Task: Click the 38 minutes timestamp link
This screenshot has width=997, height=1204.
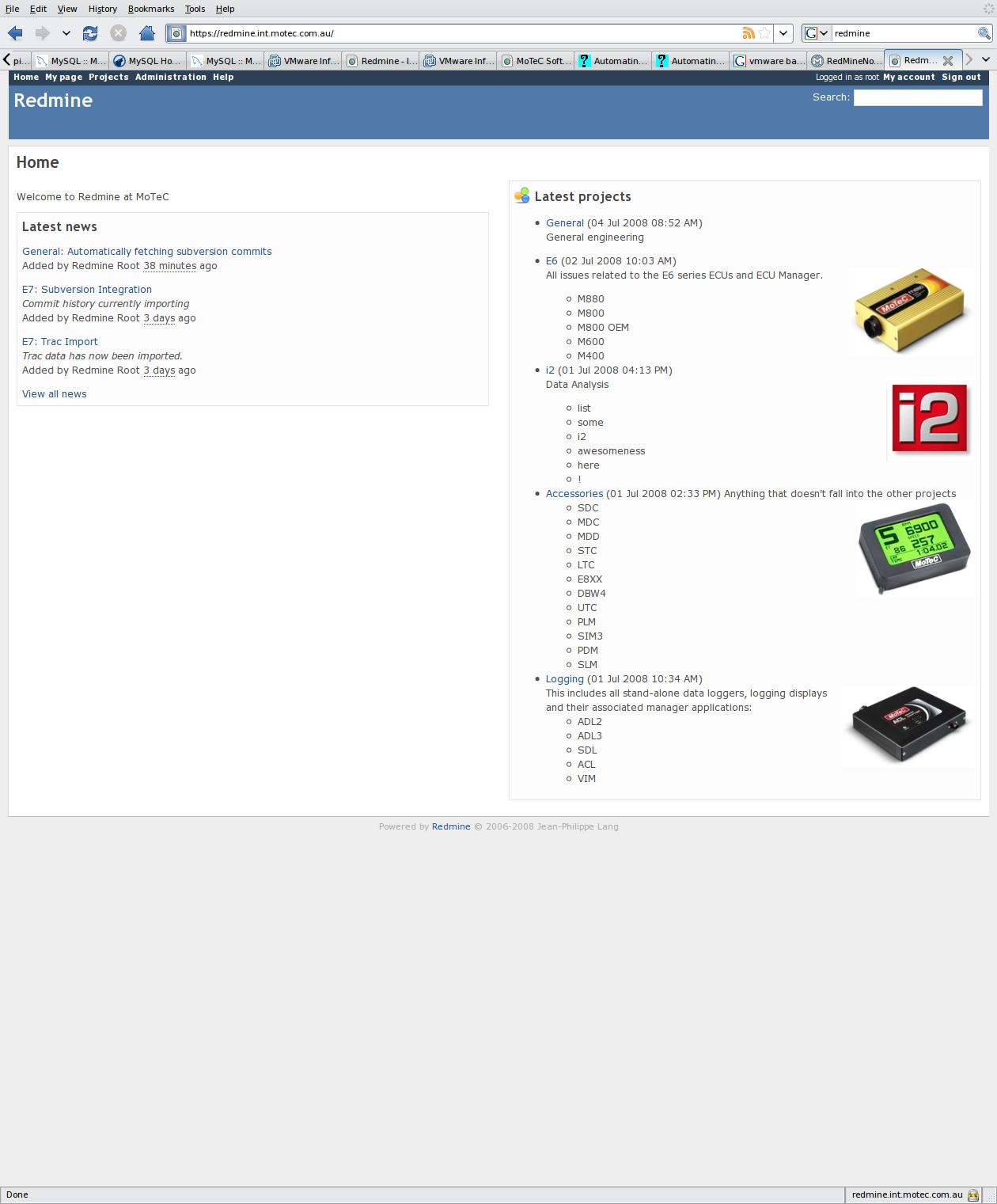Action: pos(170,266)
